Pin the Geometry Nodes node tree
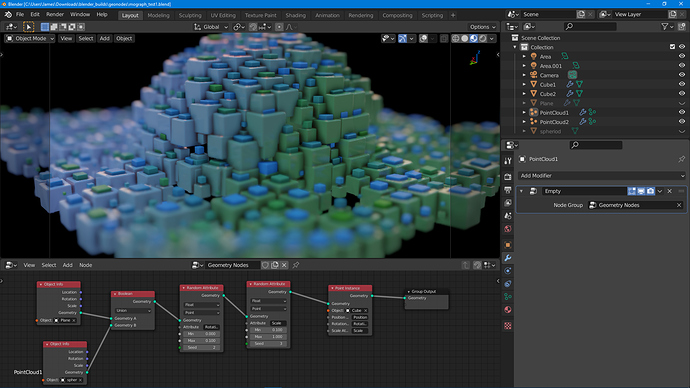 [296, 265]
